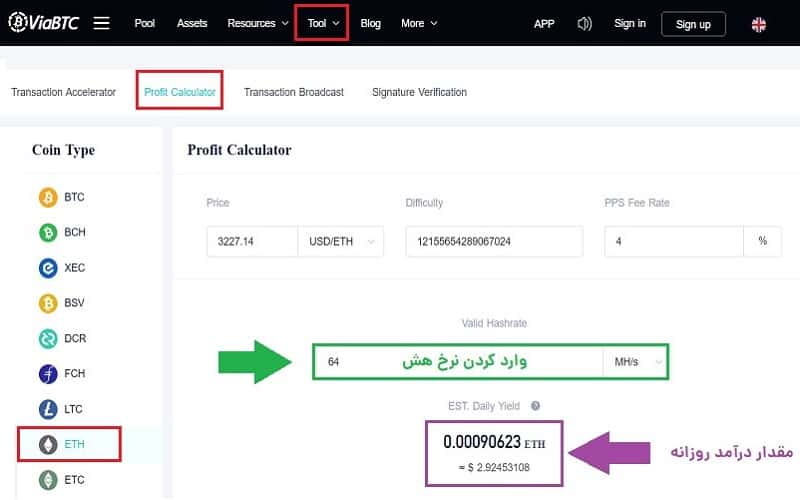Click the Difficulty label
800x500 pixels.
[424, 203]
